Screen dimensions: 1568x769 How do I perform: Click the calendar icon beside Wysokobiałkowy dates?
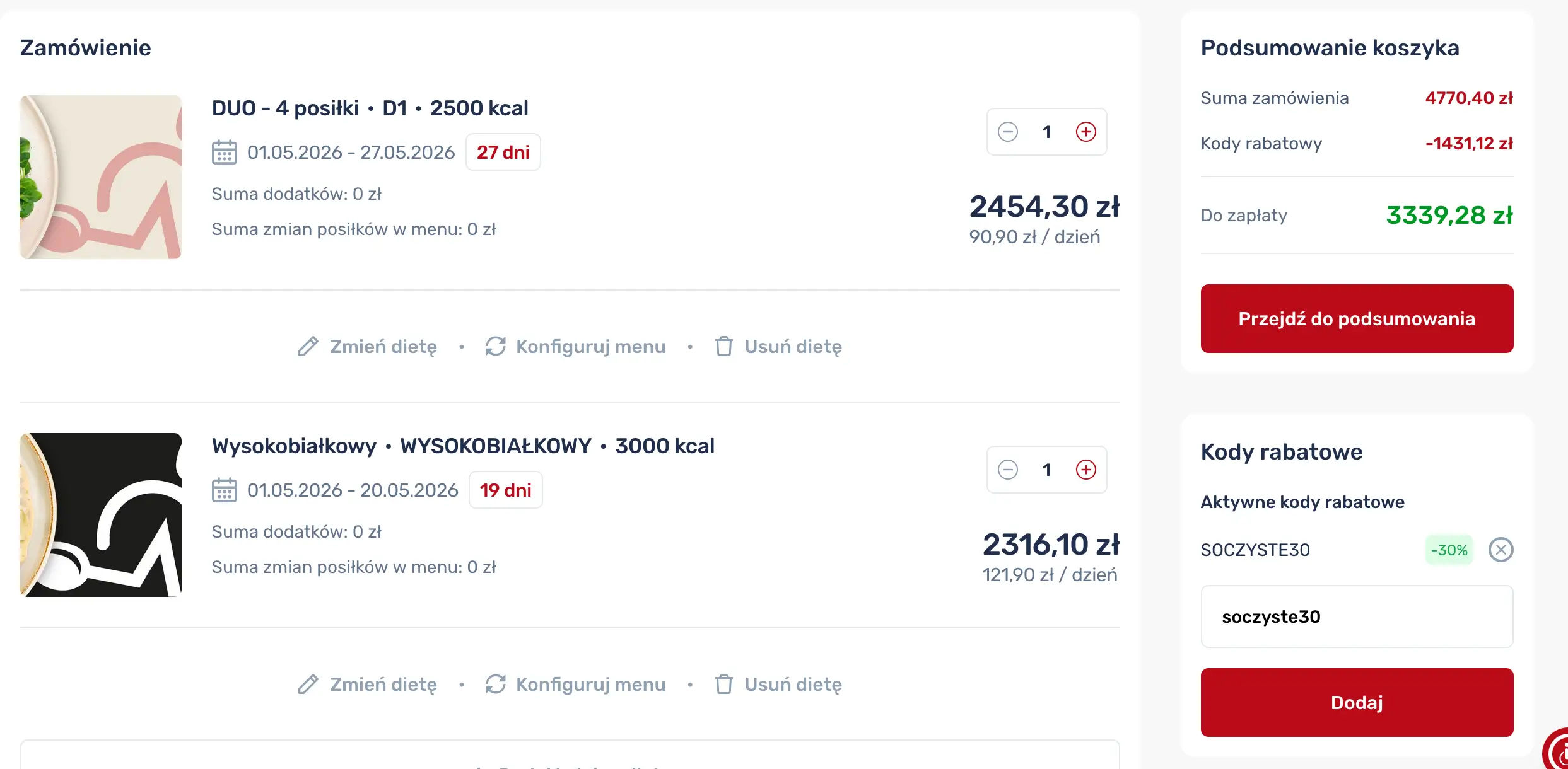pos(224,490)
